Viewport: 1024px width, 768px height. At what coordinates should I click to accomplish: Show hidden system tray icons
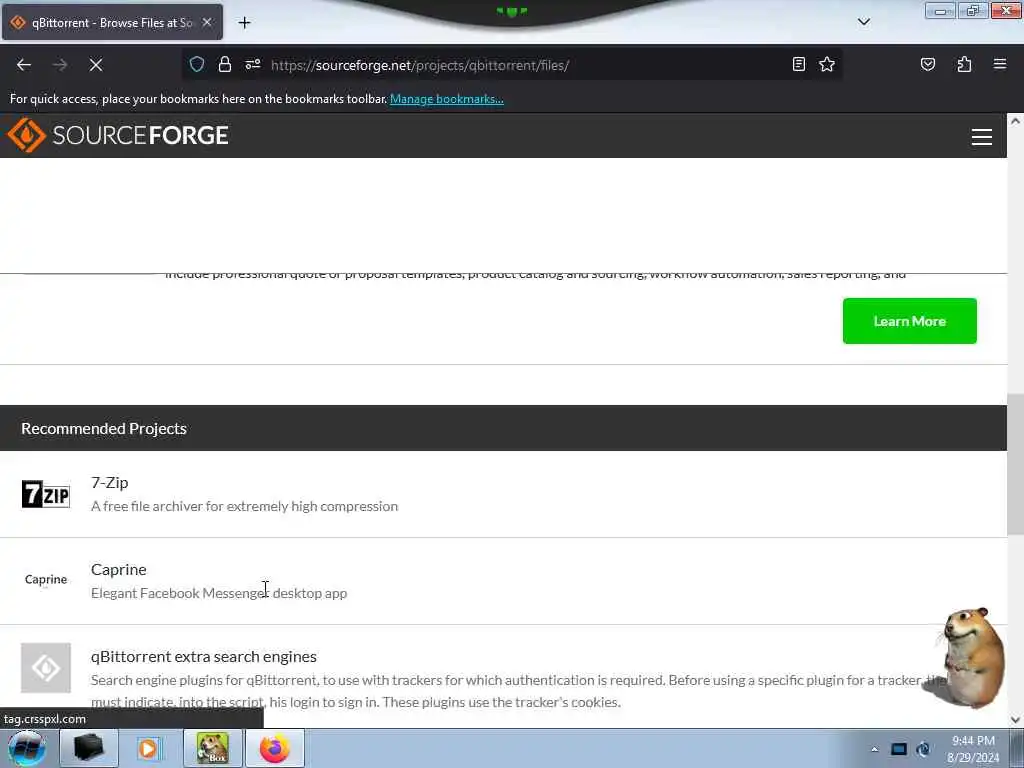pyautogui.click(x=874, y=749)
